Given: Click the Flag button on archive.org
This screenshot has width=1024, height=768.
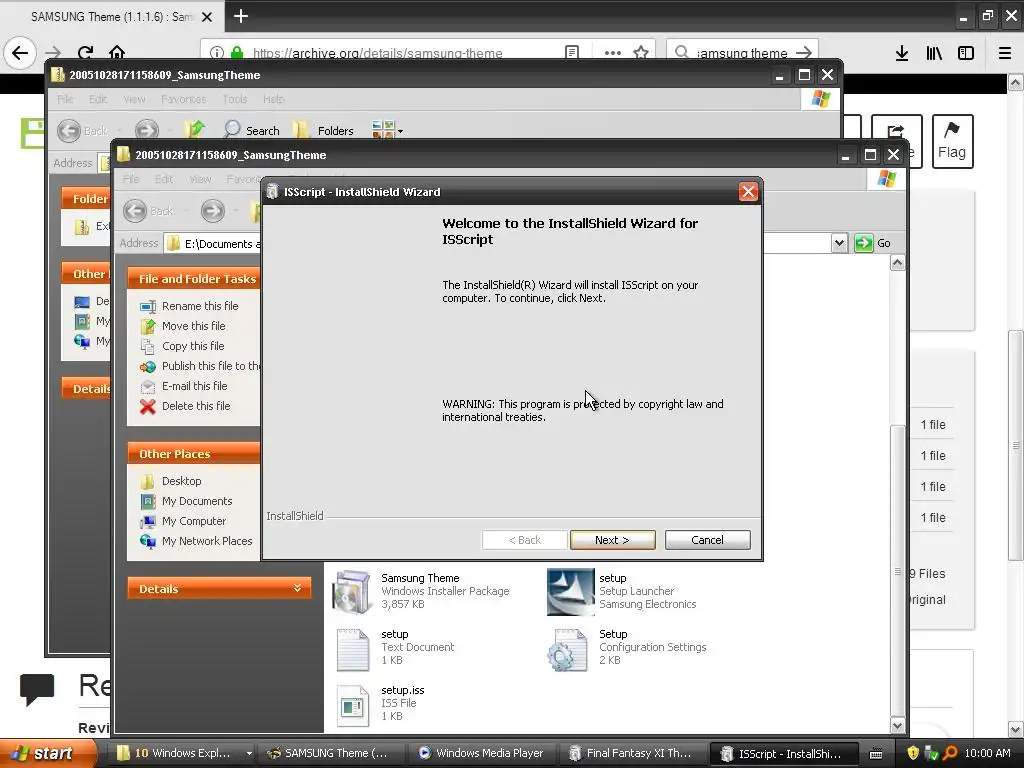Looking at the screenshot, I should click(952, 141).
